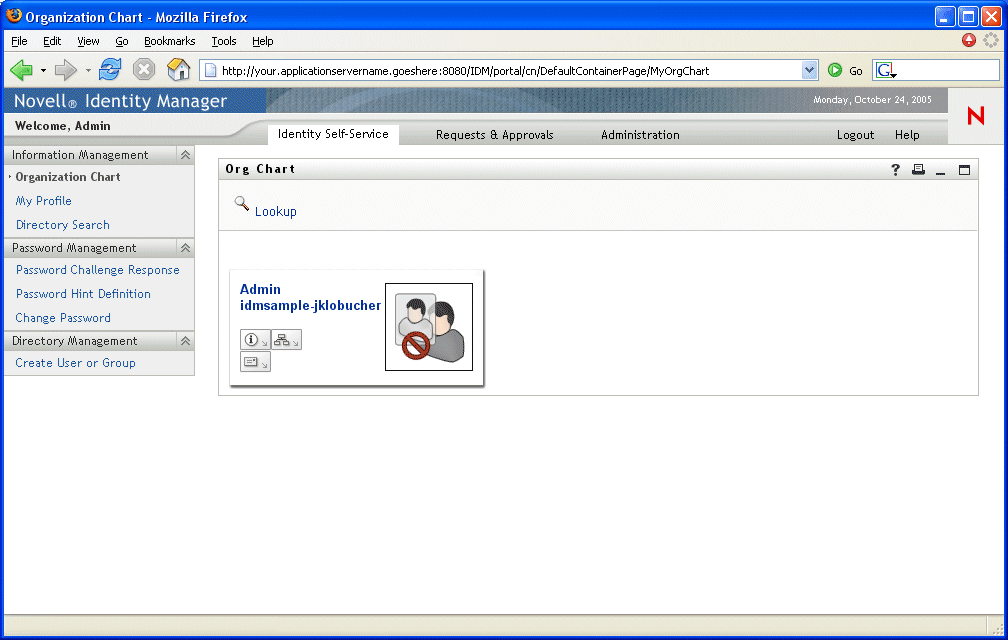Collapse the Directory Management section
1008x640 pixels.
pos(185,341)
